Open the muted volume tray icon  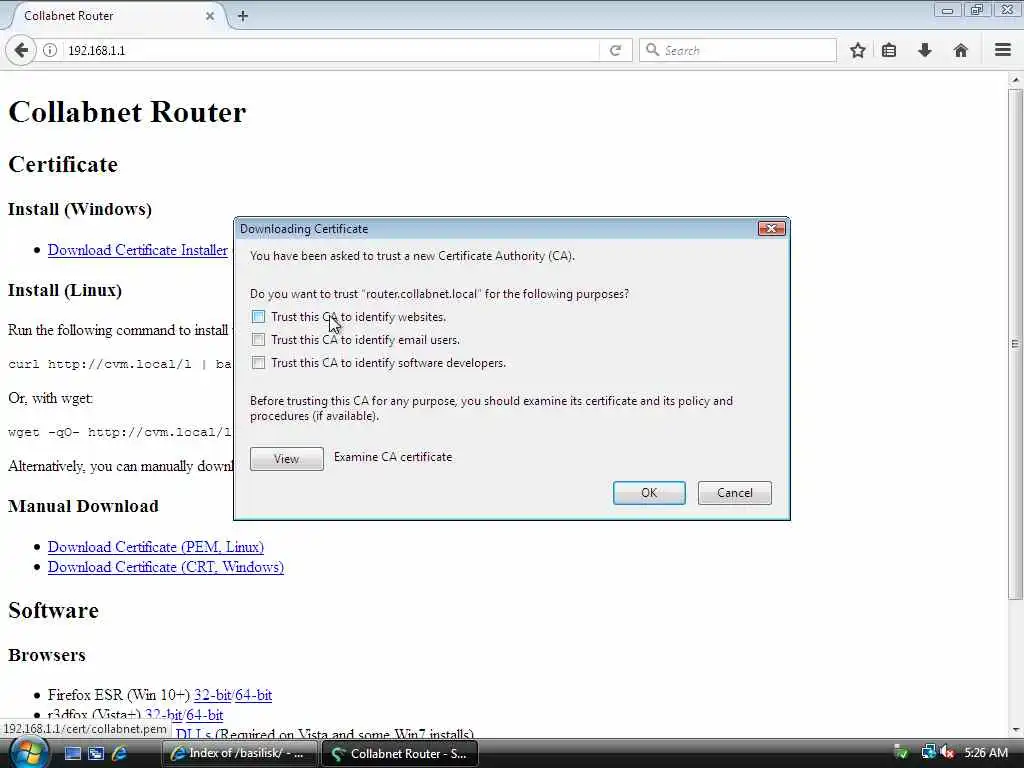(946, 752)
